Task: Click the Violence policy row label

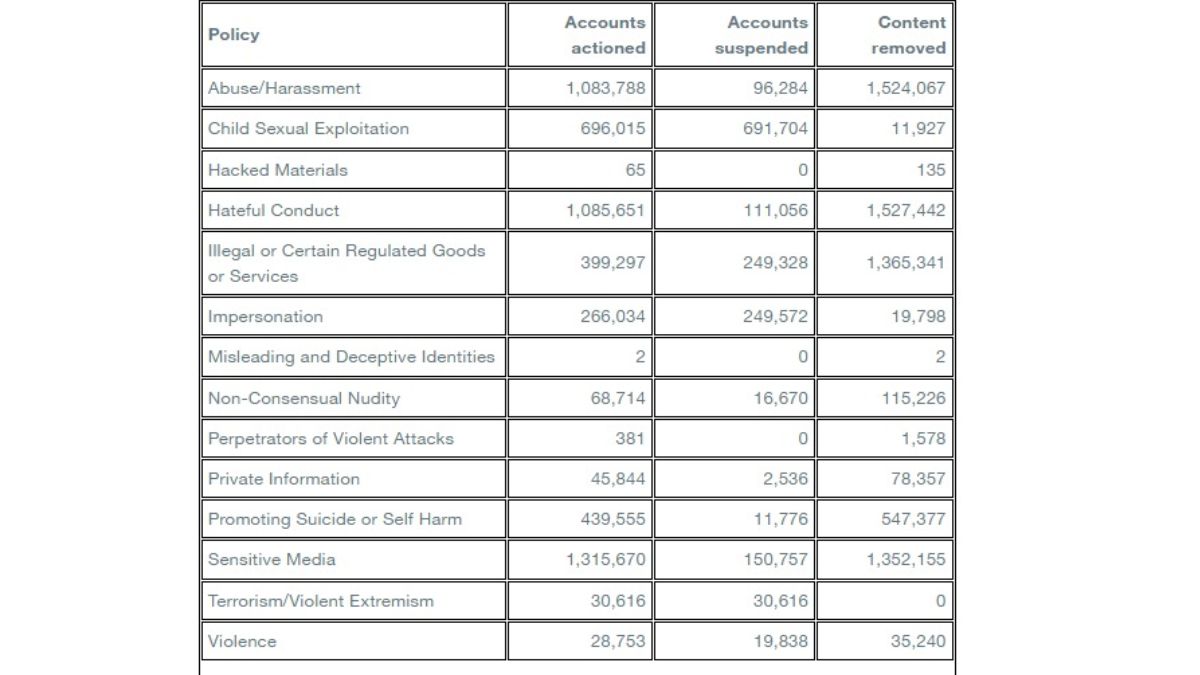Action: (242, 642)
